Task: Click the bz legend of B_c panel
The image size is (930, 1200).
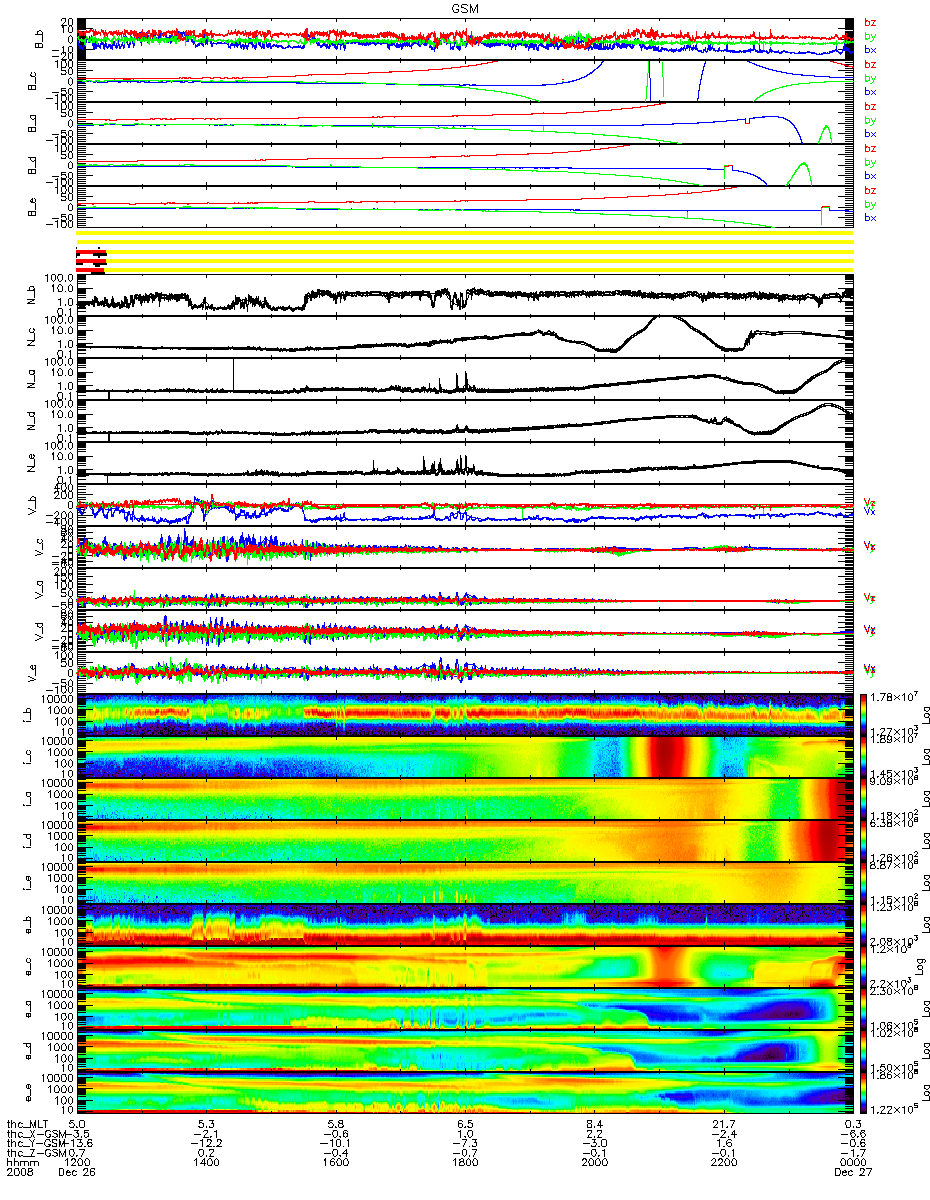Action: point(870,65)
